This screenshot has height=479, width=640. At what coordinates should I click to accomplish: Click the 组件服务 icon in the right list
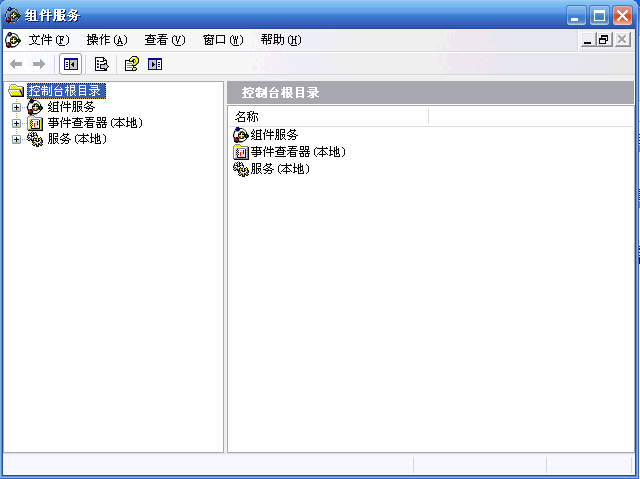[x=241, y=135]
